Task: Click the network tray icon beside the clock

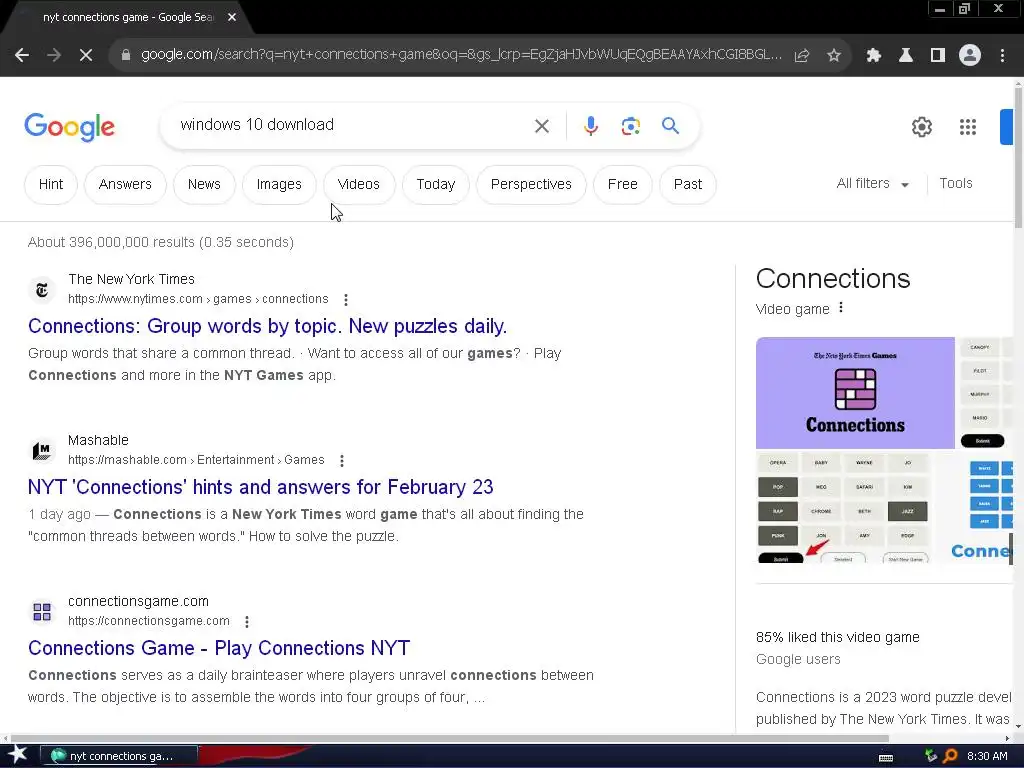Action: click(931, 756)
